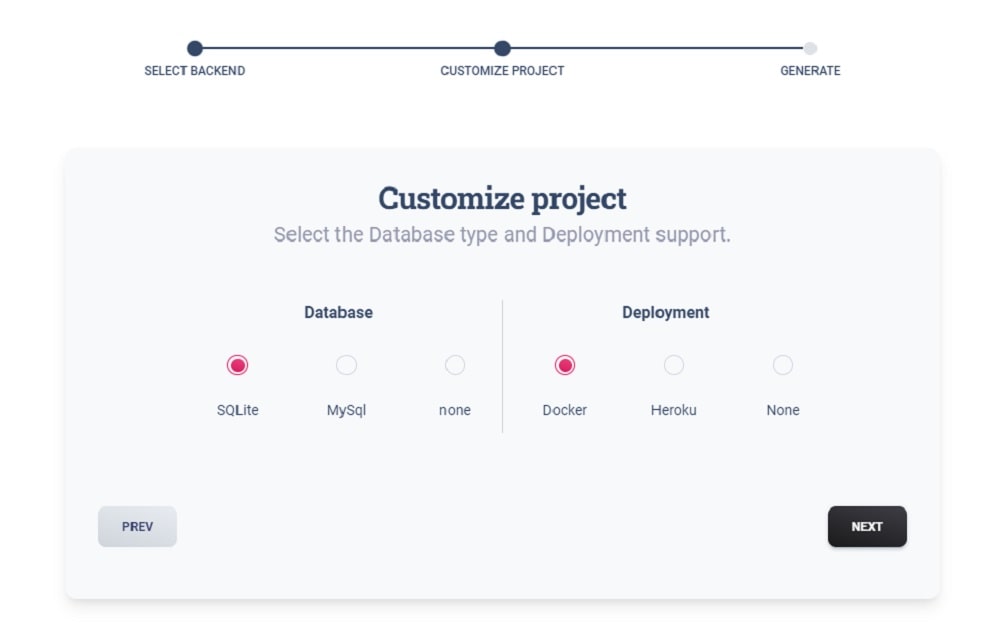Choose Heroku deployment option
The height and width of the screenshot is (643, 1000).
tap(673, 365)
